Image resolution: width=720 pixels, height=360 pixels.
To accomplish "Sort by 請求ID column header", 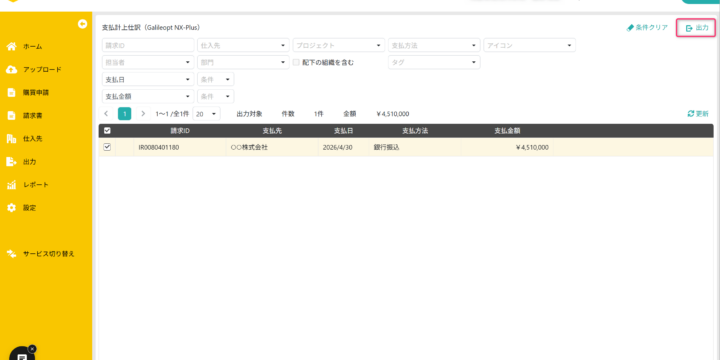I will [180, 131].
